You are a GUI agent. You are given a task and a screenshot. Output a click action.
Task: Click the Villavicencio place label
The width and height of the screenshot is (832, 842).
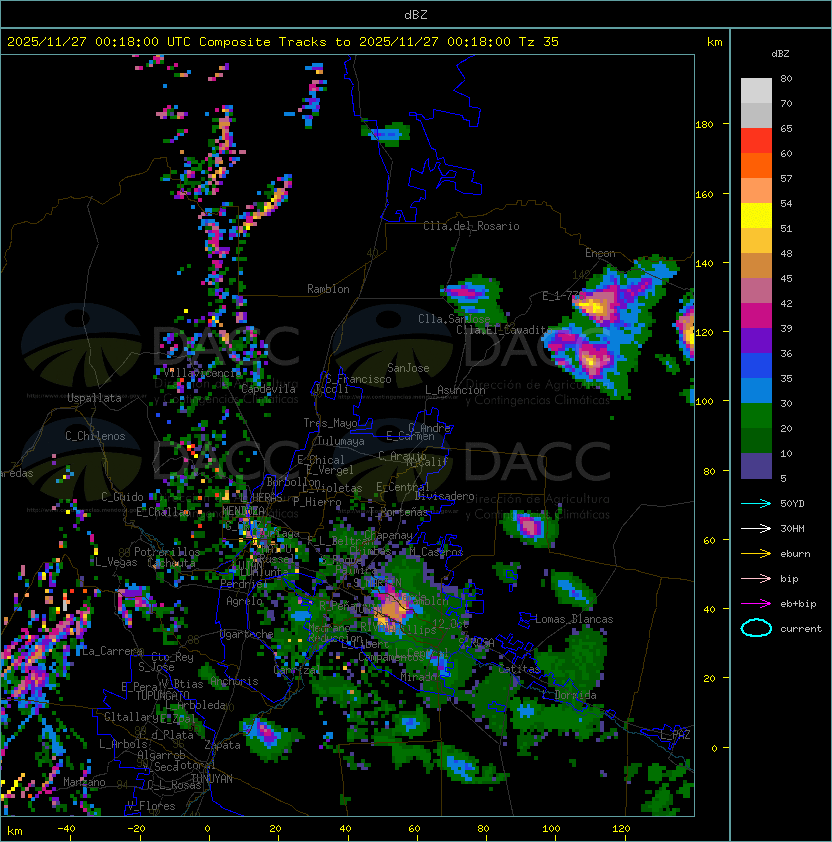point(203,373)
